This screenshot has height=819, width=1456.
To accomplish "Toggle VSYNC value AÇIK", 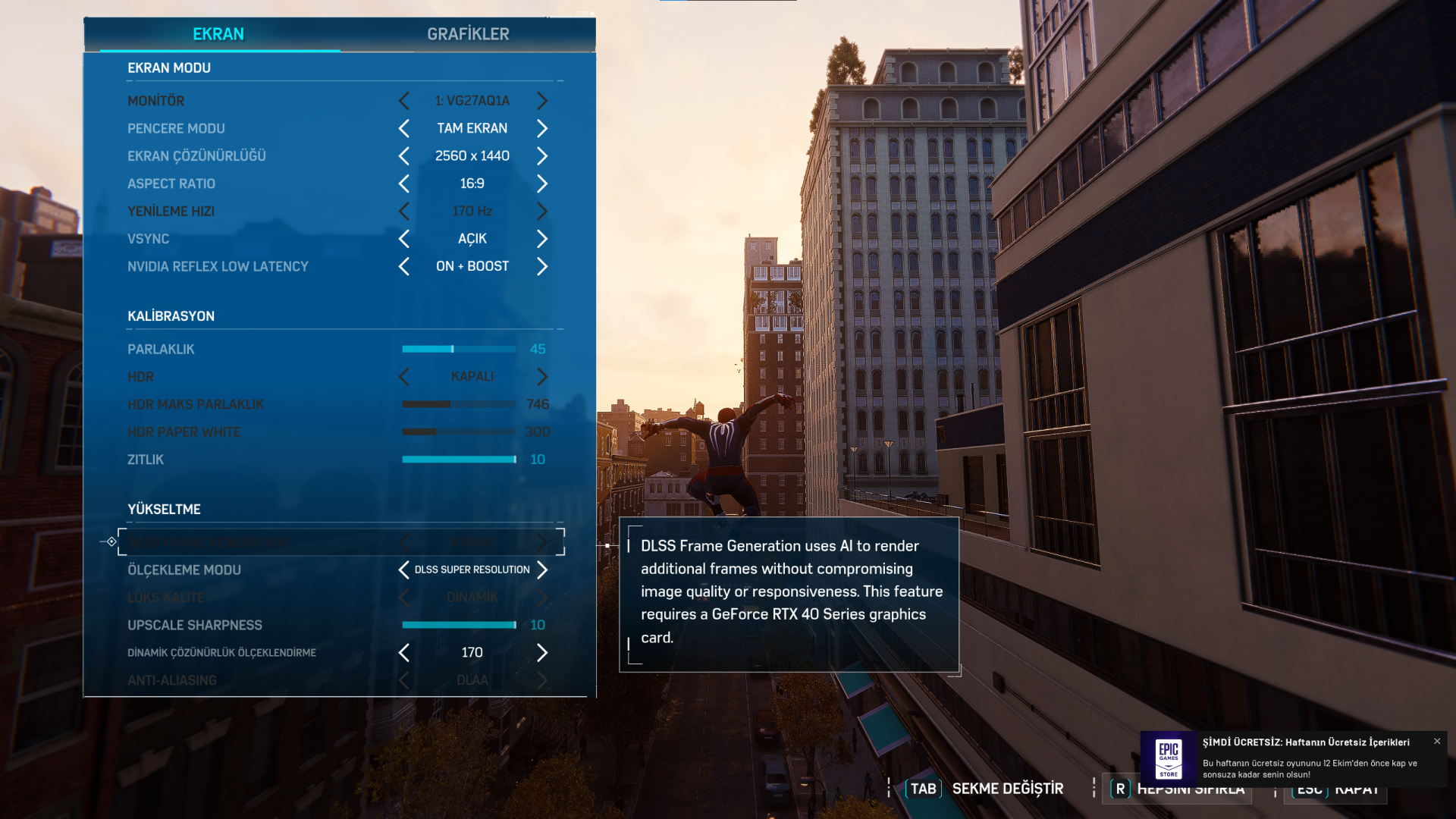I will (472, 239).
